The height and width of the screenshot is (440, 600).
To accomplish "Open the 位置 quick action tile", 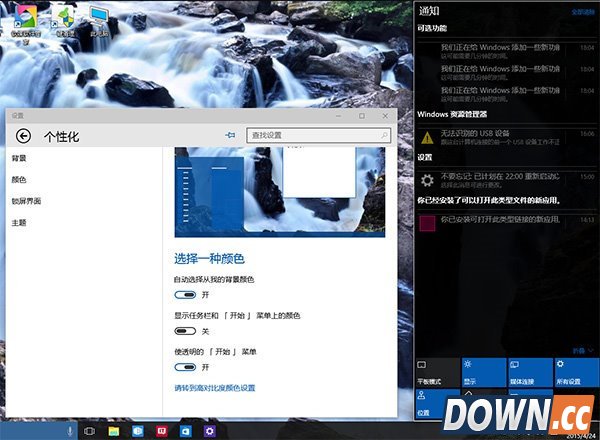I will (436, 403).
